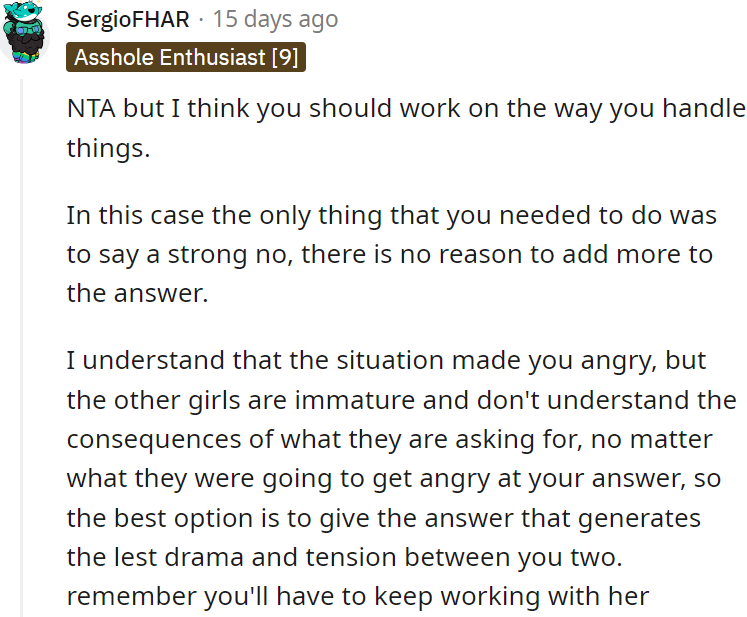Click the word "things." ending the first paragraph

[105, 148]
